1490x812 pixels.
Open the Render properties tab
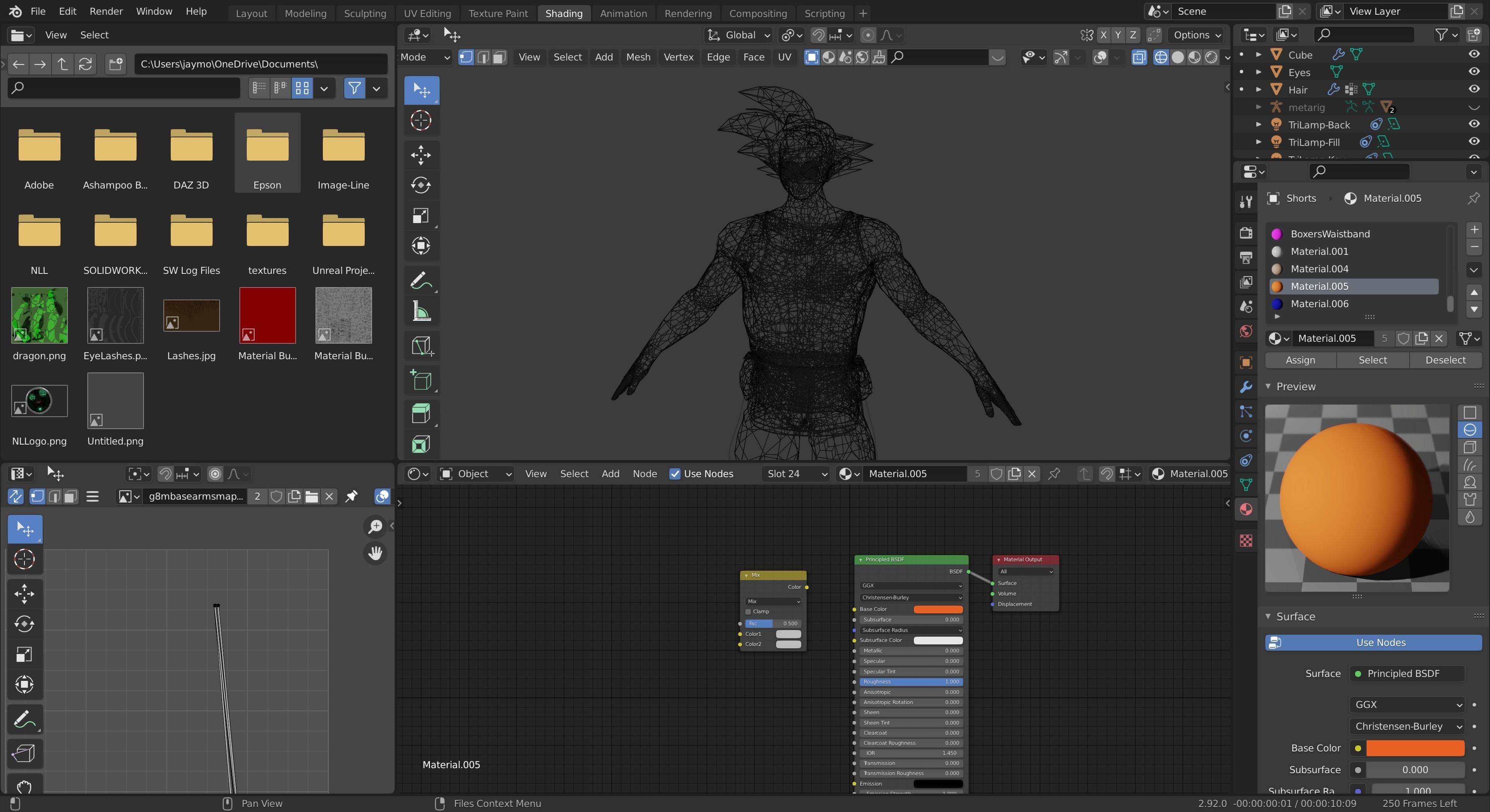[1245, 233]
